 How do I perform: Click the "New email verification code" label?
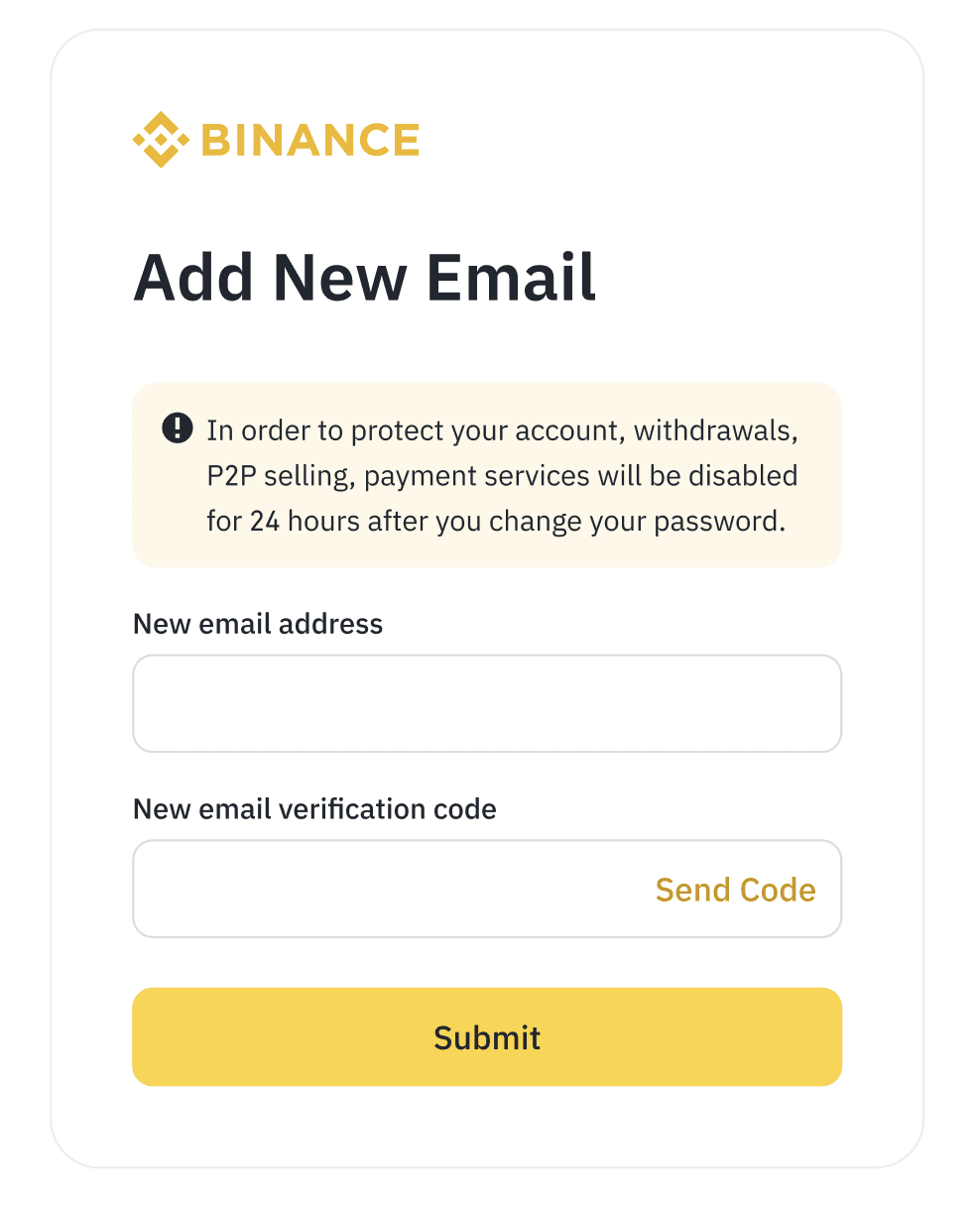(x=314, y=809)
